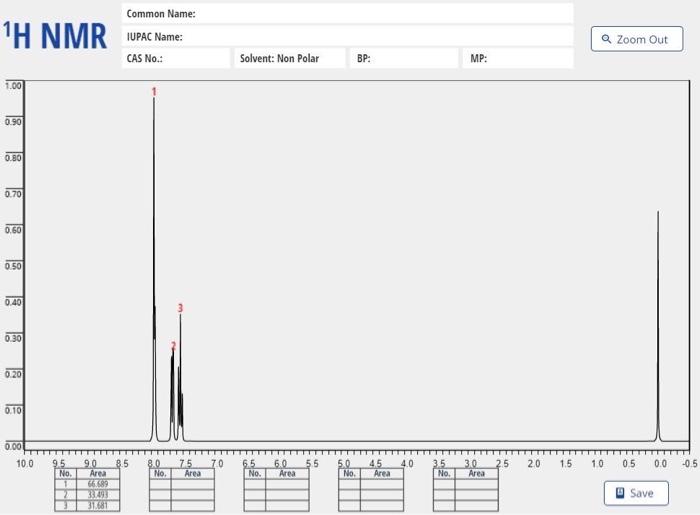Click the BP field
The image size is (700, 515).
point(404,58)
